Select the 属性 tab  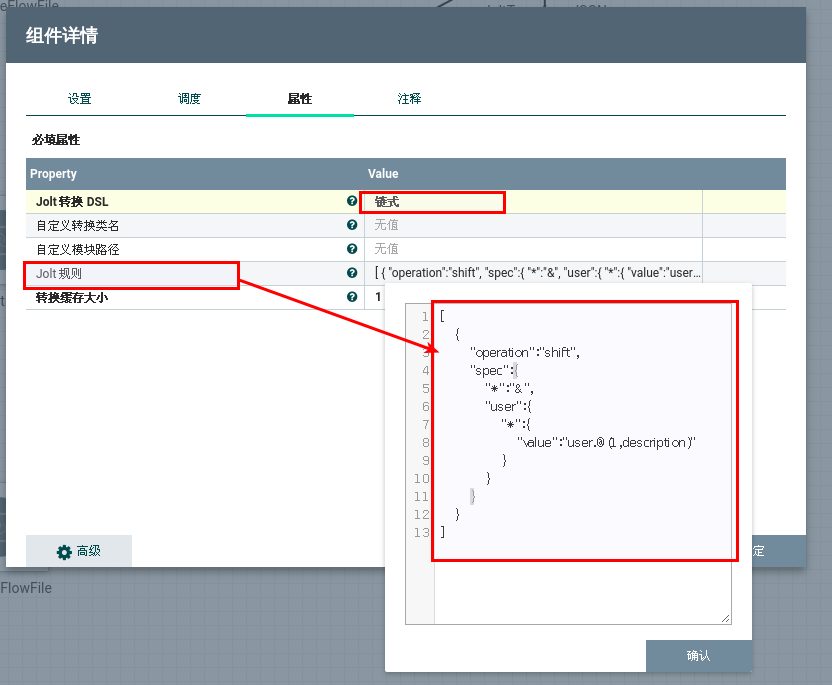299,99
